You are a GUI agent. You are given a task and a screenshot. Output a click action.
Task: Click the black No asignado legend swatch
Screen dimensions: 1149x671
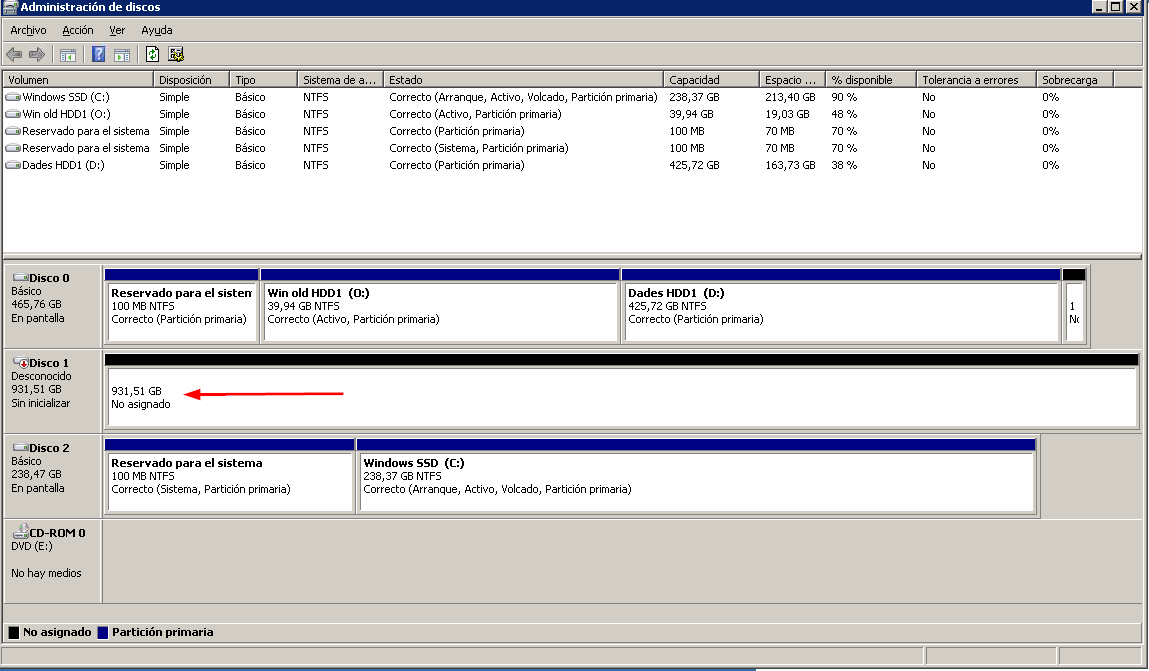[14, 632]
